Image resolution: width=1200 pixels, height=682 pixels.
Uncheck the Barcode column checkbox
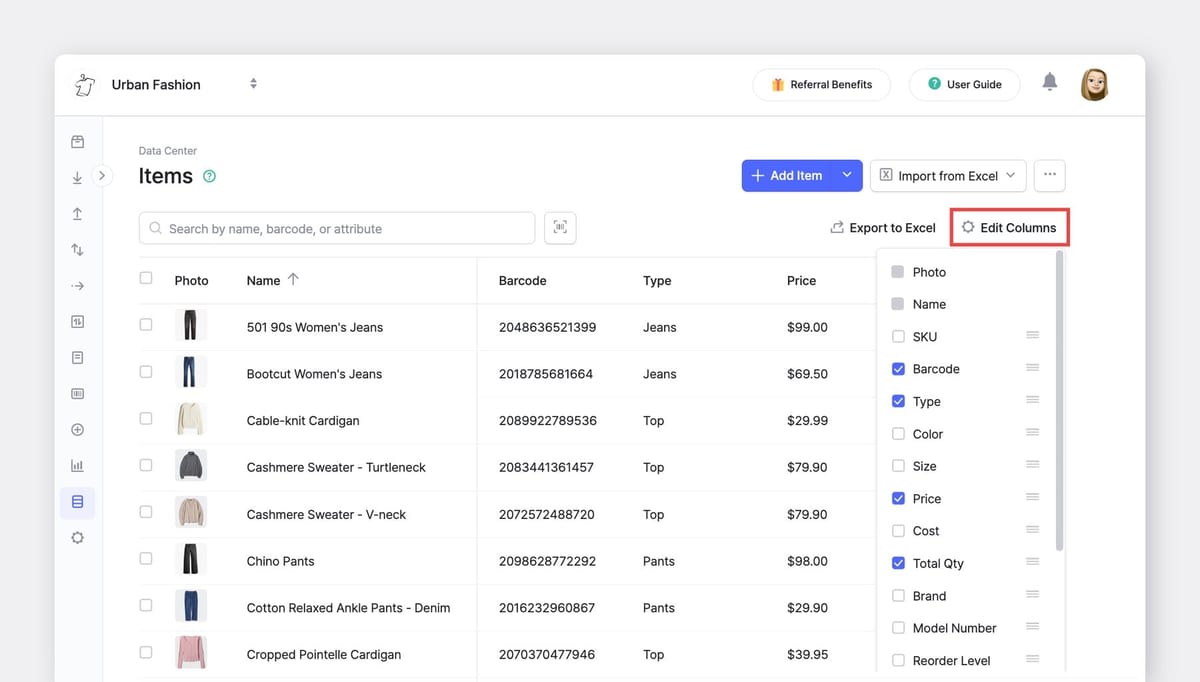[898, 369]
